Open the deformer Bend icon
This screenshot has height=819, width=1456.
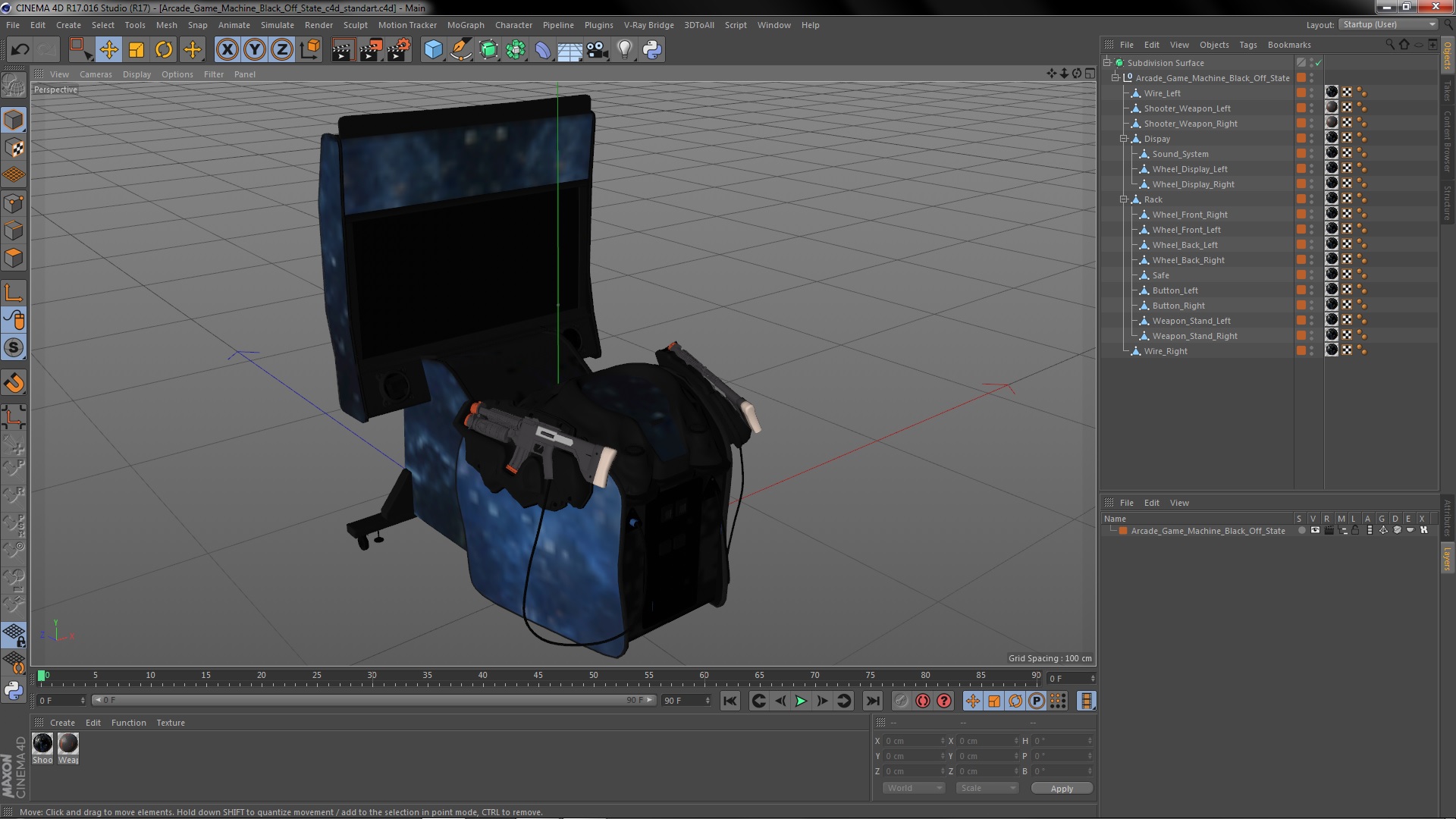(543, 50)
